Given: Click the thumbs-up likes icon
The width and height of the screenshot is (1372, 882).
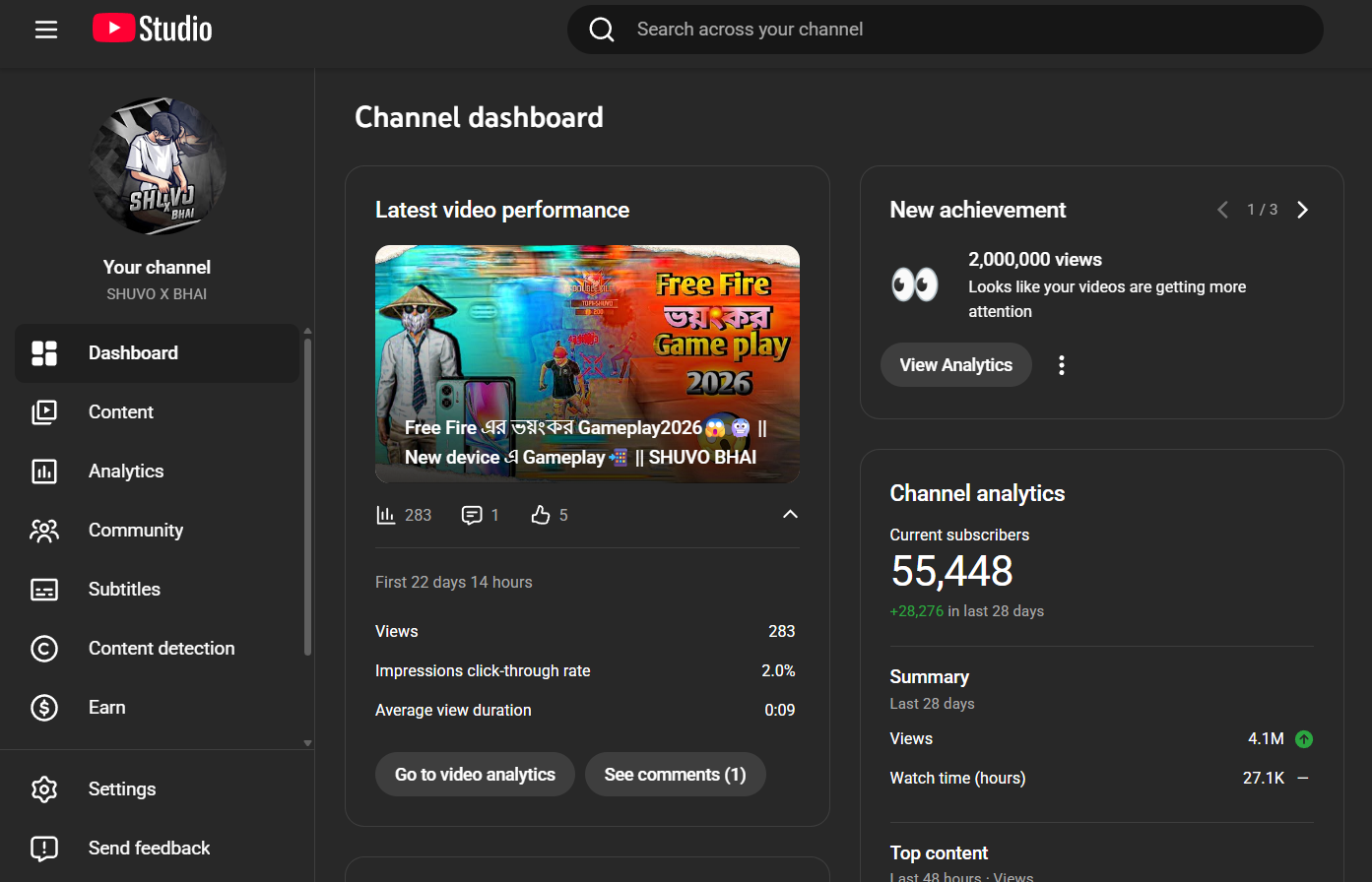Looking at the screenshot, I should (541, 515).
